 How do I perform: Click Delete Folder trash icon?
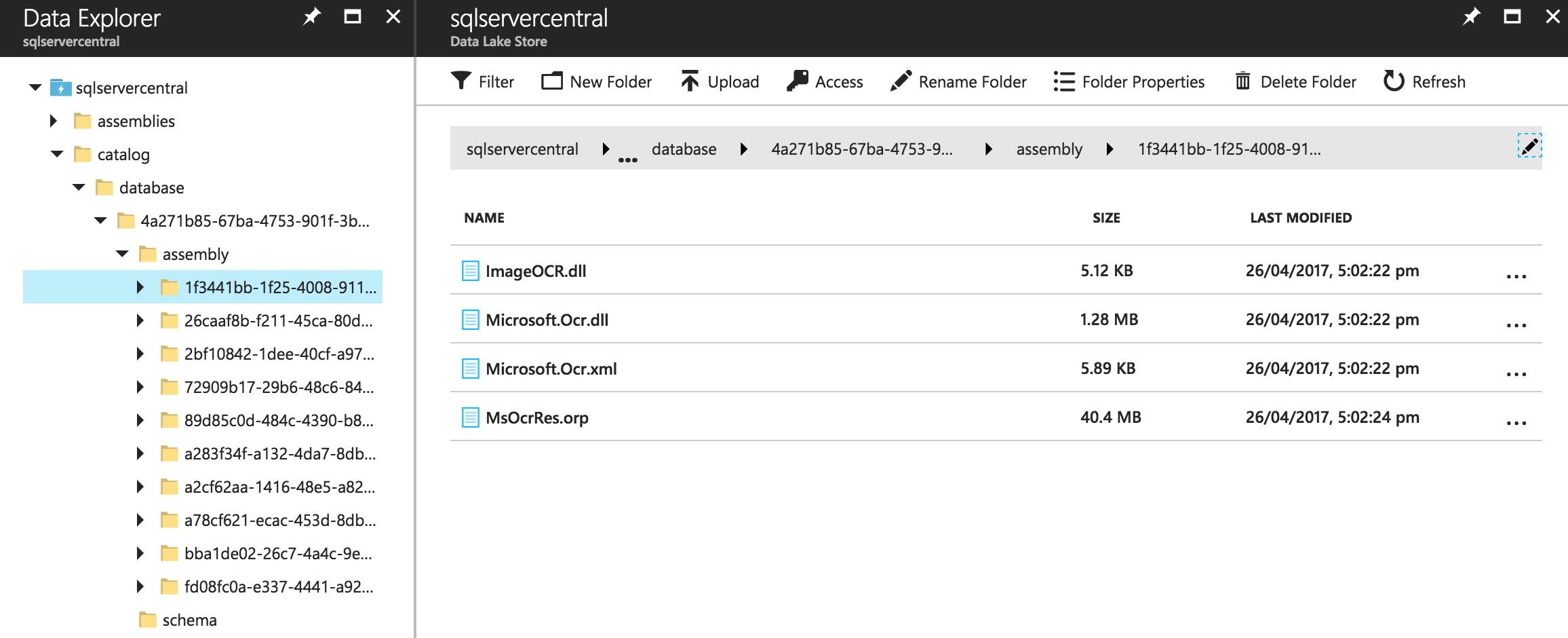(1242, 81)
